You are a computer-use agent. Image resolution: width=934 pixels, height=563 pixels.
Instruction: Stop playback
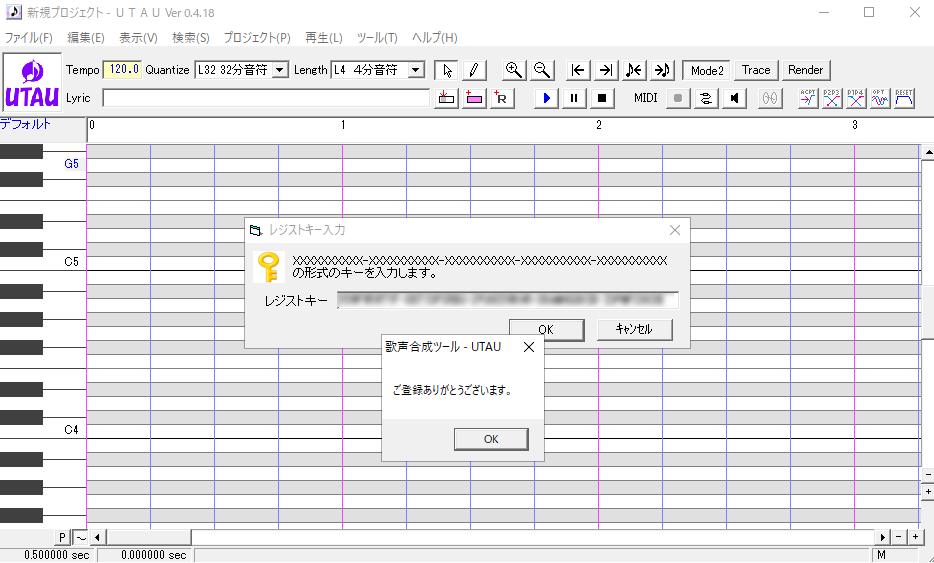click(x=602, y=98)
